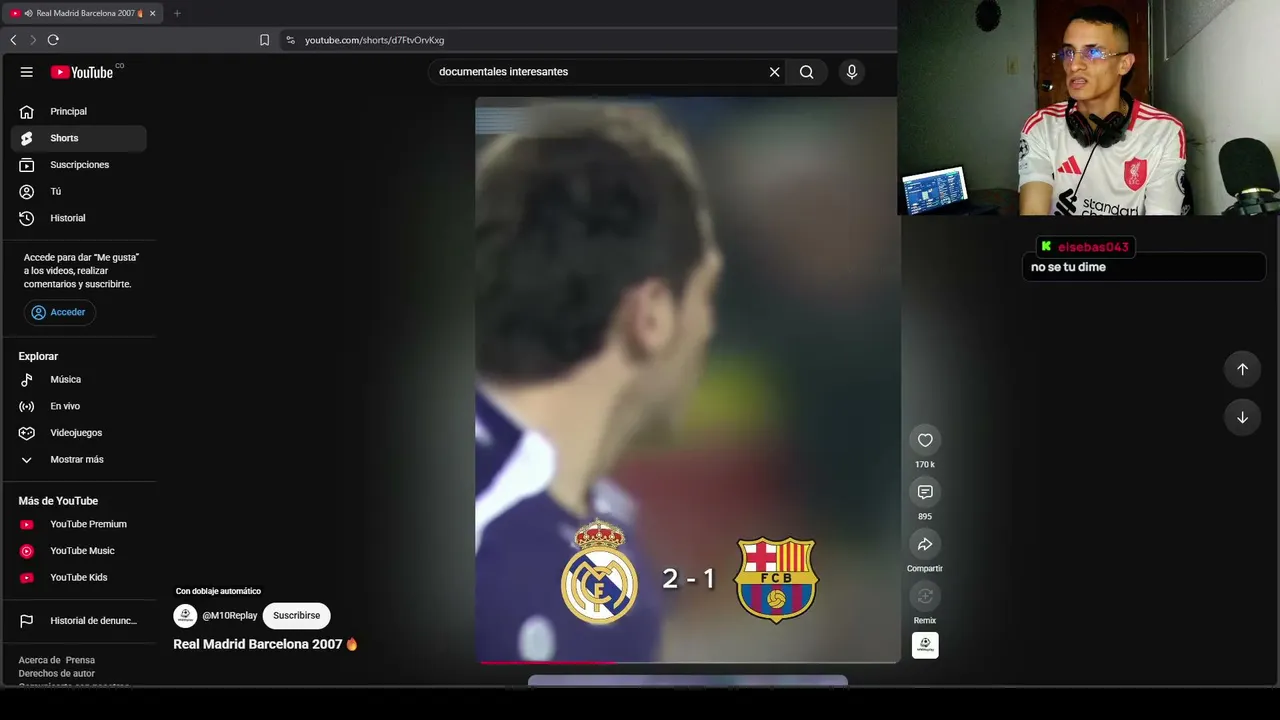Viewport: 1280px width, 720px height.
Task: Open Principal in the sidebar
Action: coord(79,112)
